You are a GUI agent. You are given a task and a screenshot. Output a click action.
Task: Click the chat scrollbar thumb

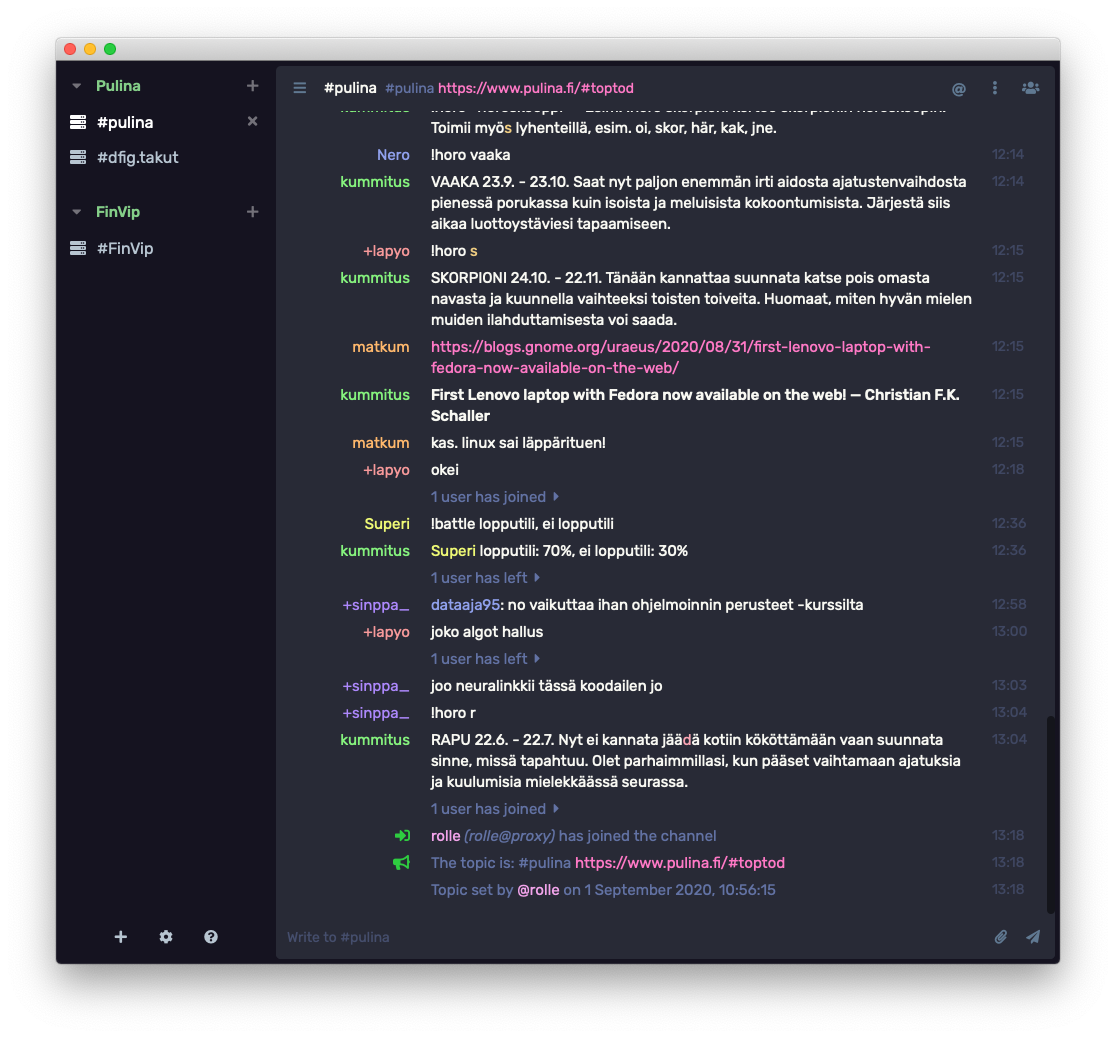pyautogui.click(x=1050, y=814)
